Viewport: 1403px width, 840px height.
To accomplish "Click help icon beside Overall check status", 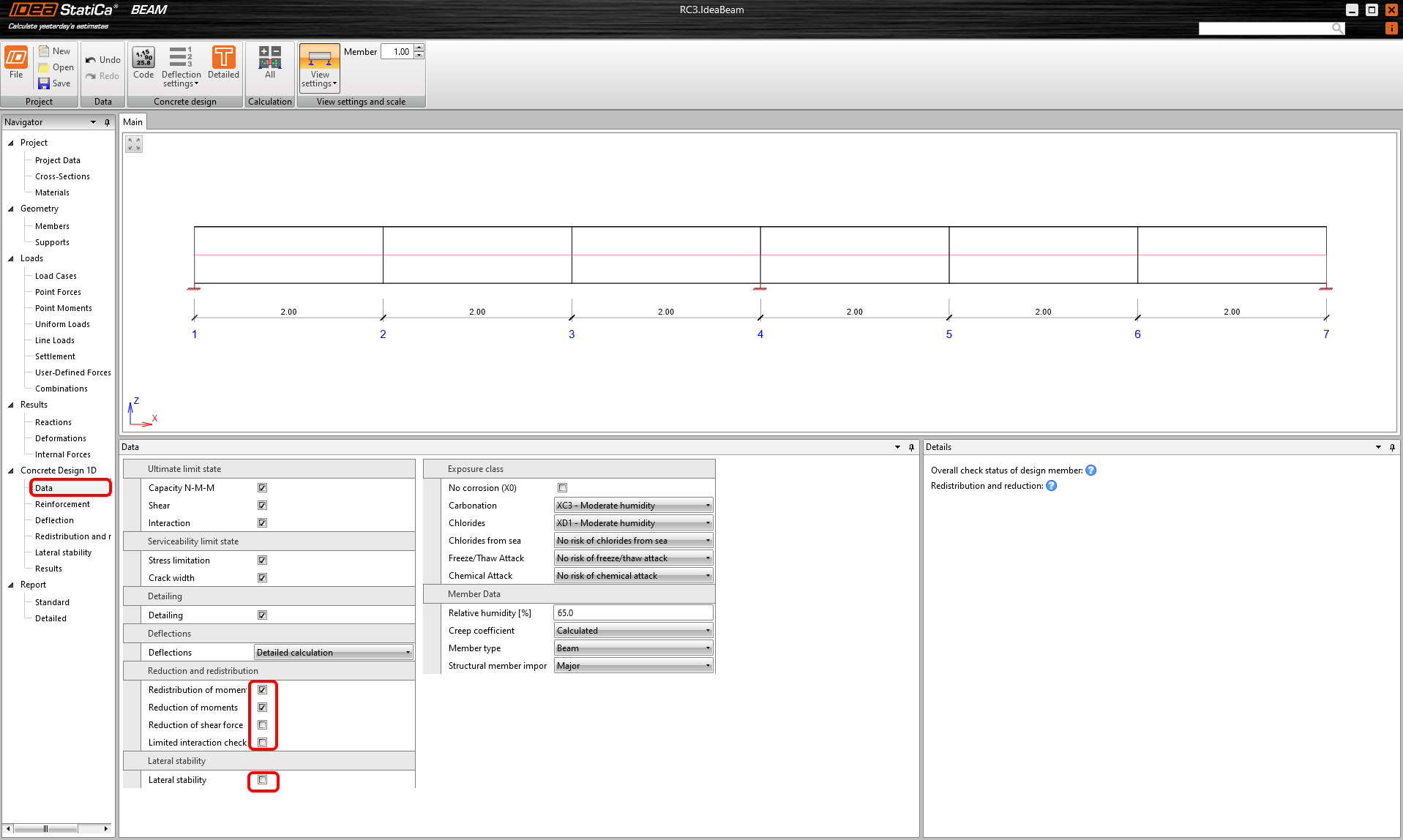I will click(x=1090, y=470).
